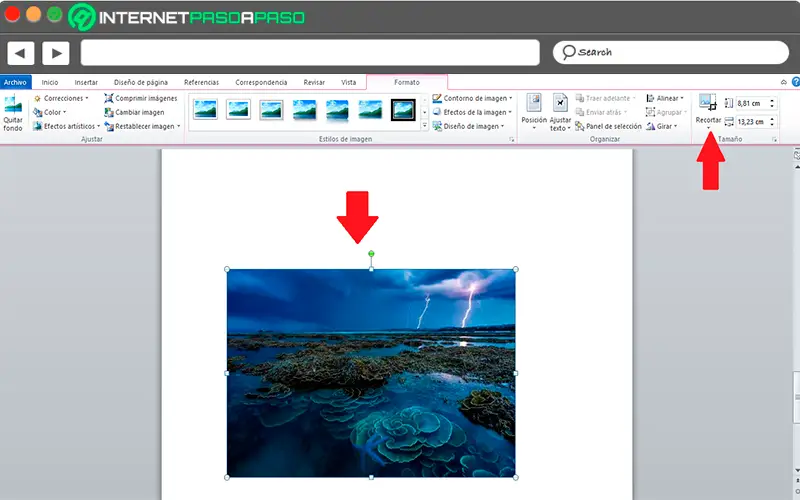Viewport: 800px width, 500px height.
Task: Click Restablecer imagen
Action: click(142, 126)
